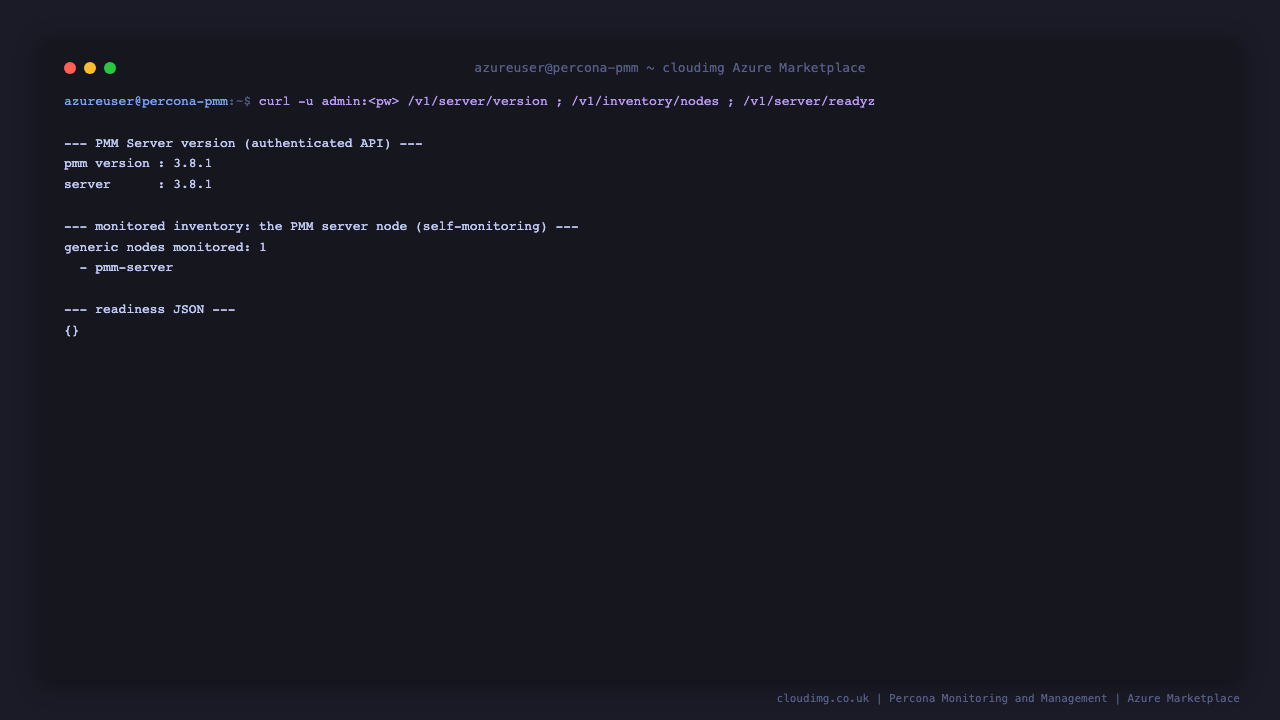Click the cloudimg.co.uk footer caption
Image resolution: width=1280 pixels, height=720 pixels.
coord(1008,698)
